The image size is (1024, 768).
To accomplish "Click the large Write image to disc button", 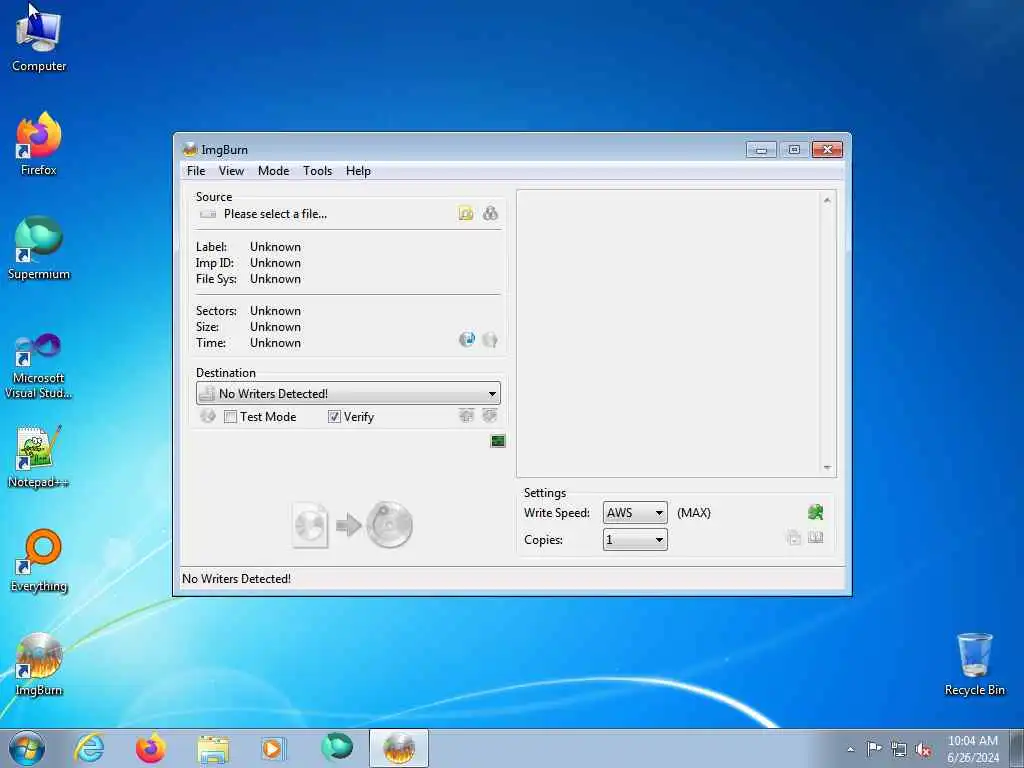I will (353, 524).
